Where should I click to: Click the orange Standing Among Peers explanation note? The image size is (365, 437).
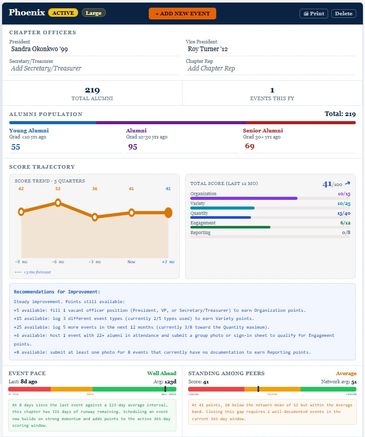(272, 412)
